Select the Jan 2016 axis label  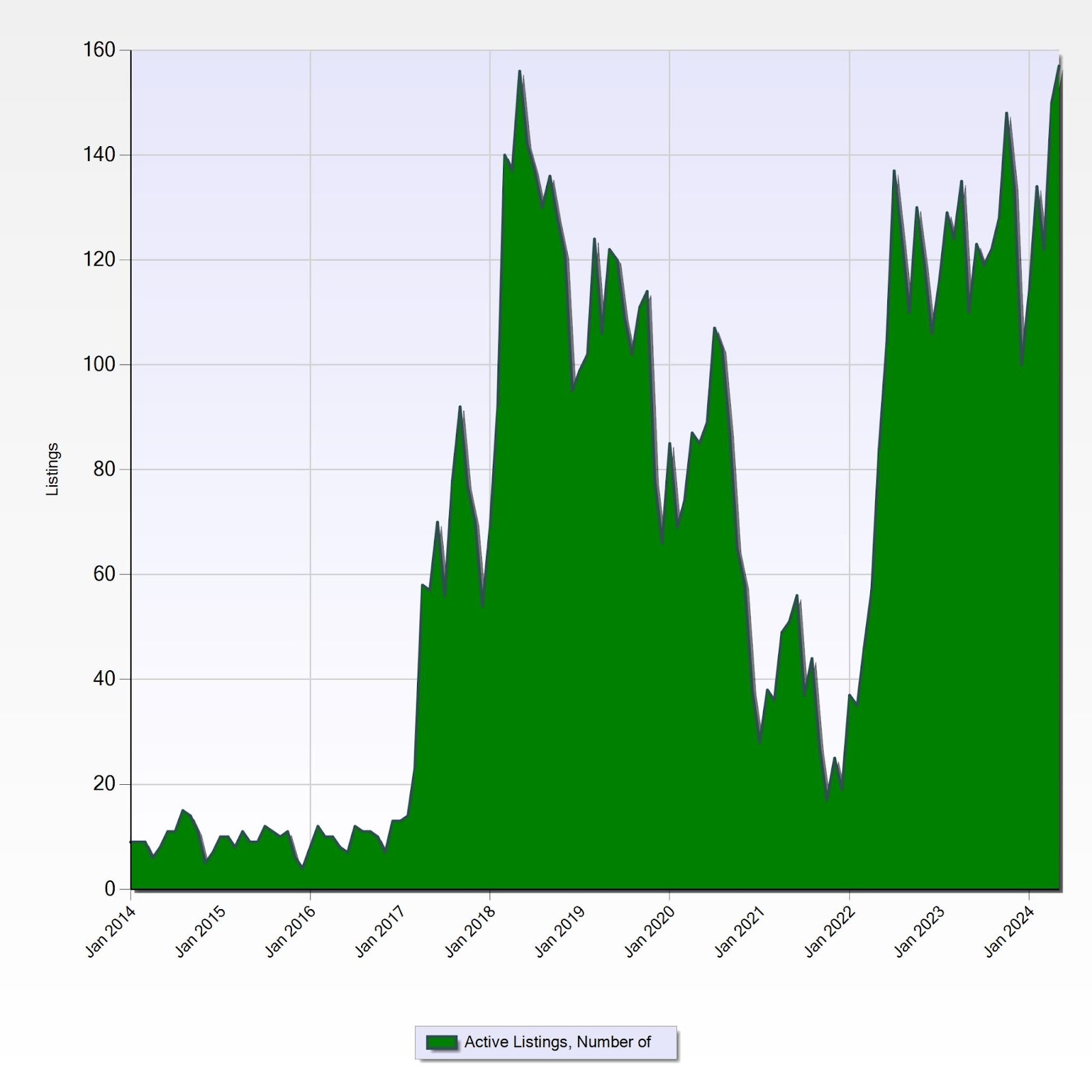[x=290, y=932]
